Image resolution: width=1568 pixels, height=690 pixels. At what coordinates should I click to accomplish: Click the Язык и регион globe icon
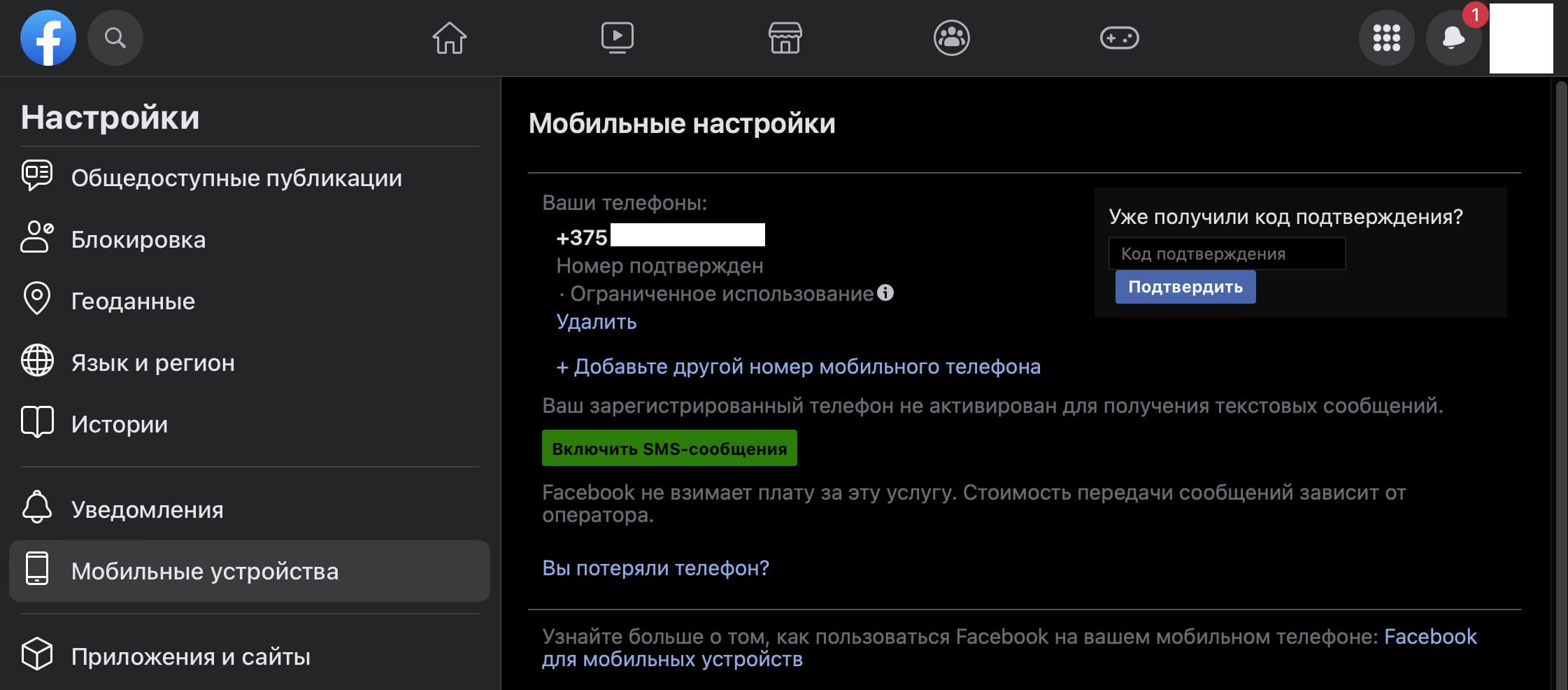click(x=37, y=360)
